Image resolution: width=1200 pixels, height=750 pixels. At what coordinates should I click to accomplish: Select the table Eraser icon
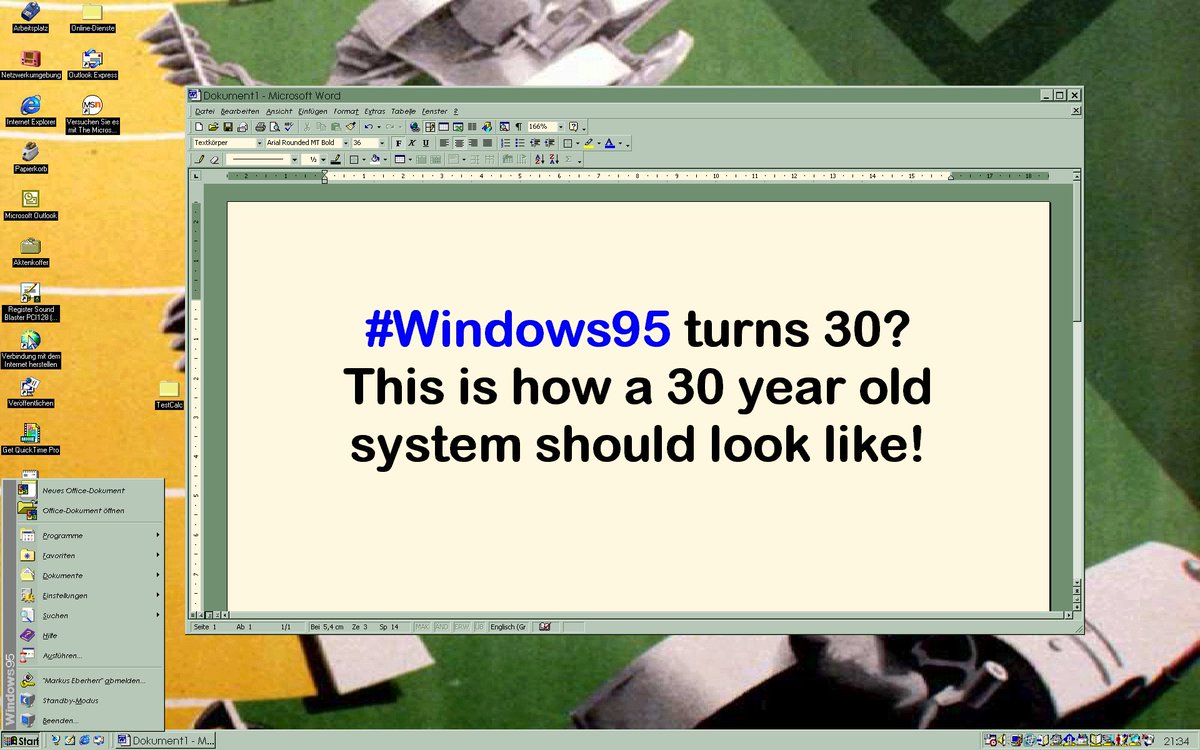(x=214, y=159)
